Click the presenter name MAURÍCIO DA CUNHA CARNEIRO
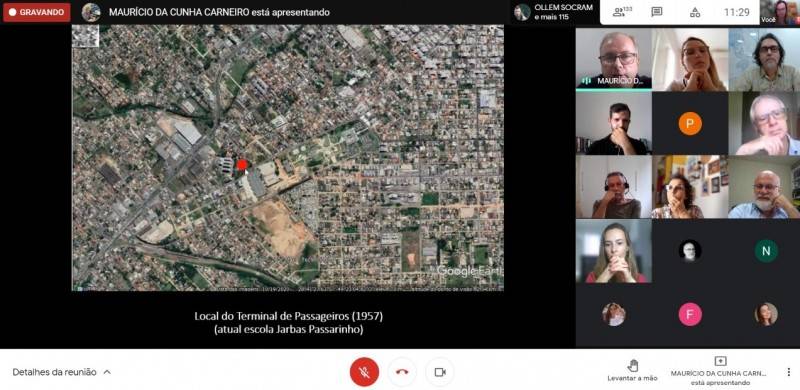800x390 pixels. (x=178, y=12)
